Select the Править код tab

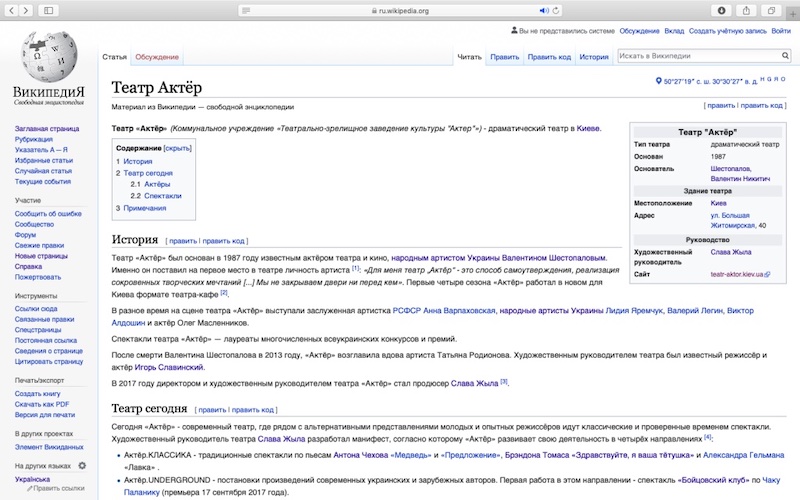[x=549, y=57]
